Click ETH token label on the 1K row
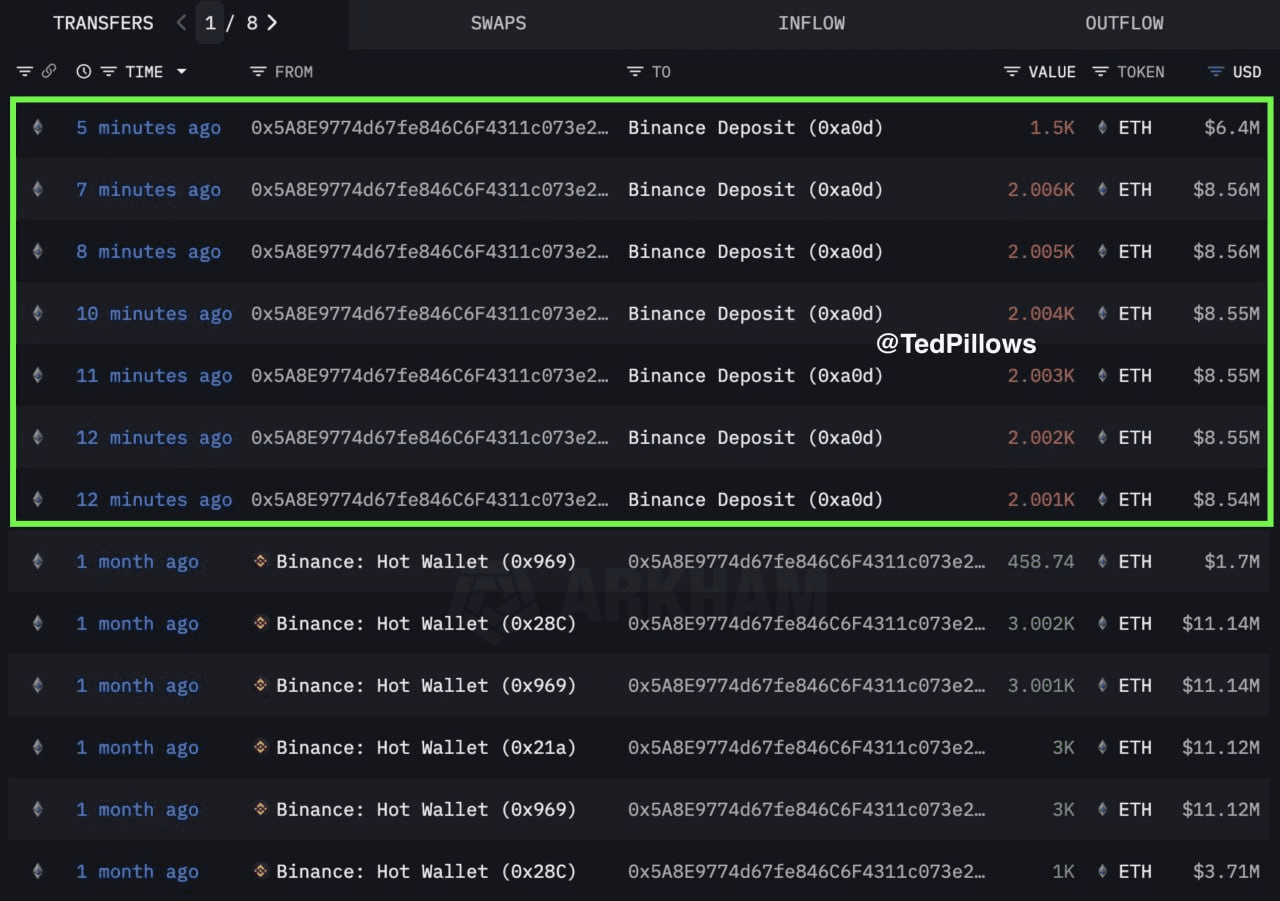 pos(1135,872)
